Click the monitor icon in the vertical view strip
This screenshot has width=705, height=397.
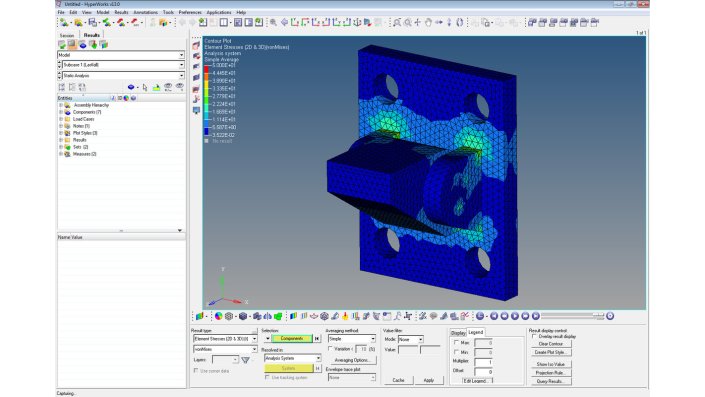(196, 110)
